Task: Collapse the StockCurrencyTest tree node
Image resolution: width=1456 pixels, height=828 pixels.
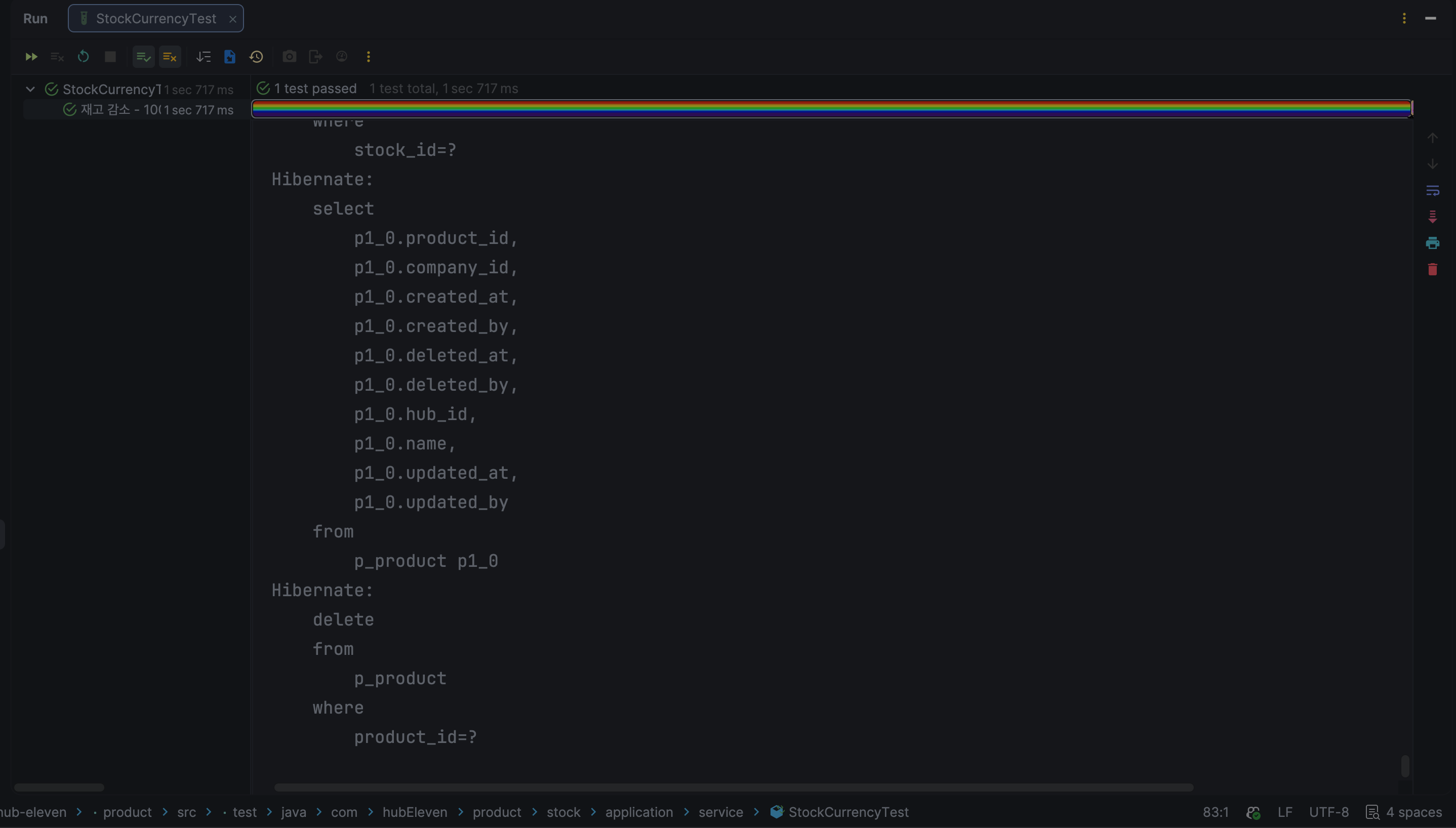Action: [31, 89]
